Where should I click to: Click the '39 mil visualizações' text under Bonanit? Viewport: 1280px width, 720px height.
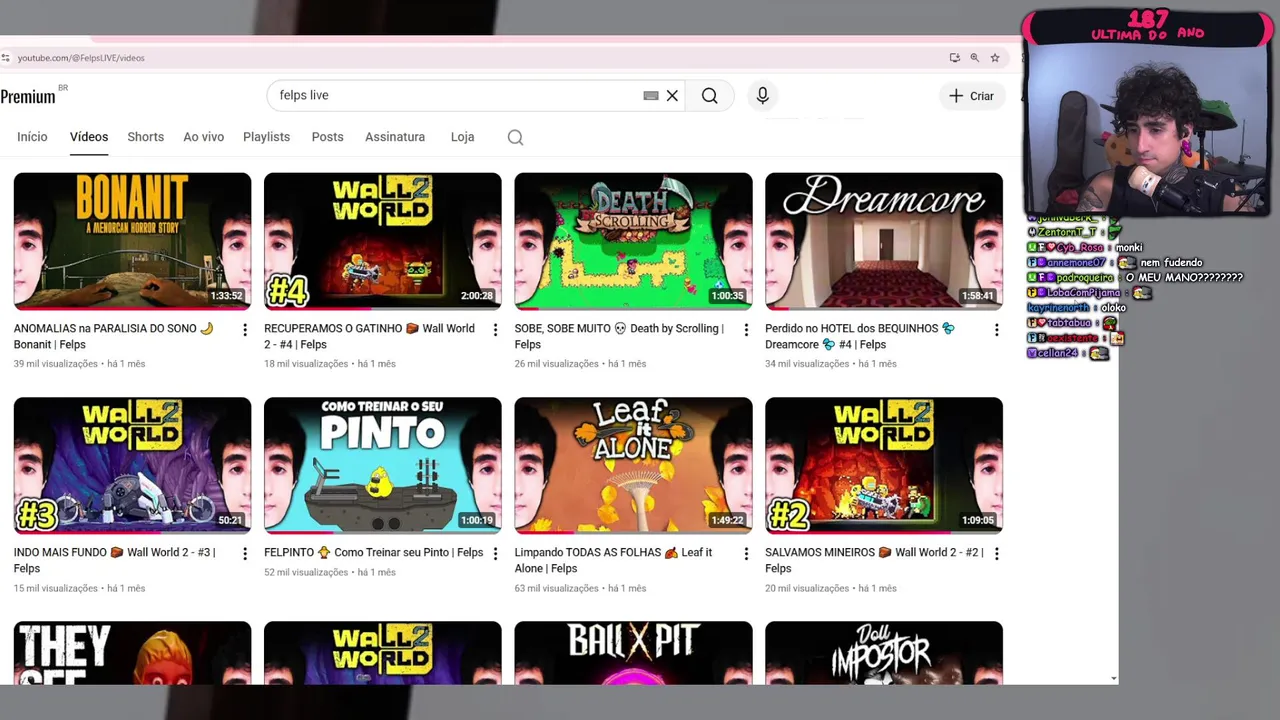(x=56, y=364)
